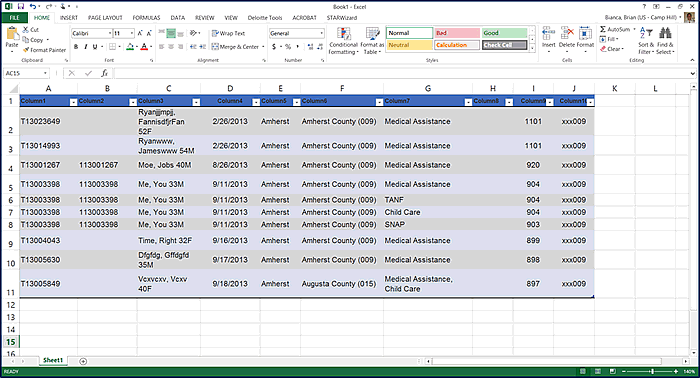The width and height of the screenshot is (700, 378).
Task: Decrease font size with smaller A icon
Action: click(149, 33)
